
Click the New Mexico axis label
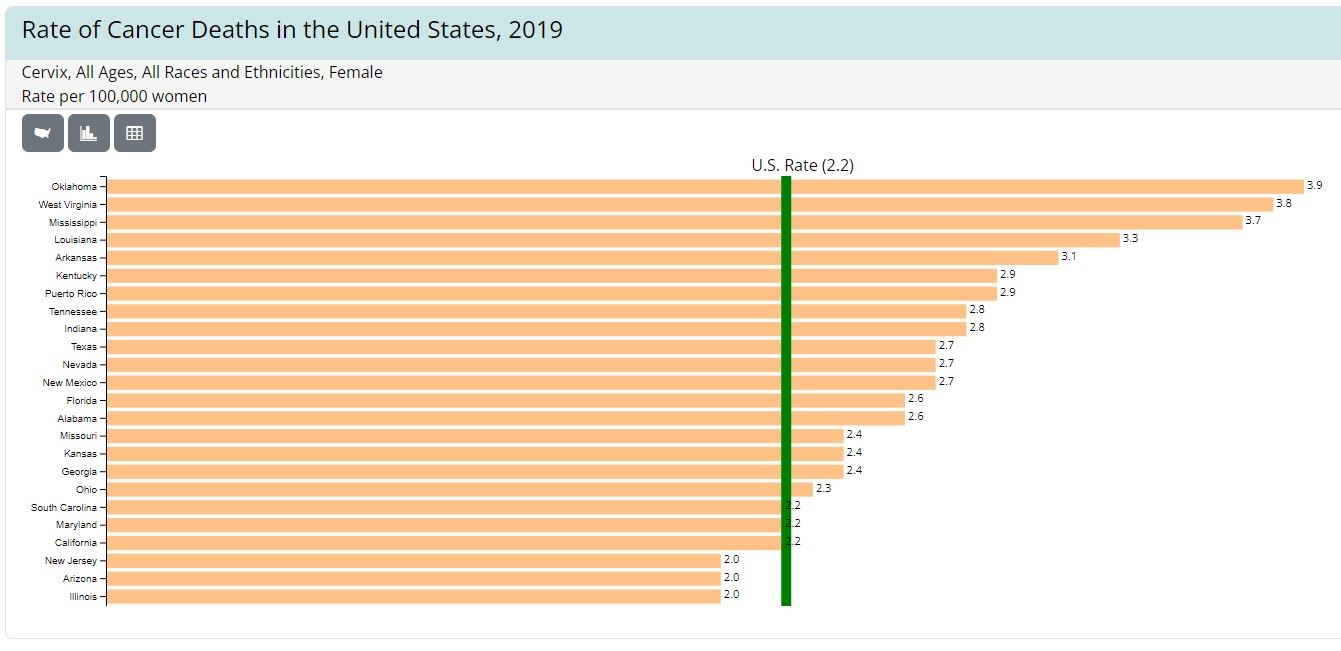coord(69,383)
